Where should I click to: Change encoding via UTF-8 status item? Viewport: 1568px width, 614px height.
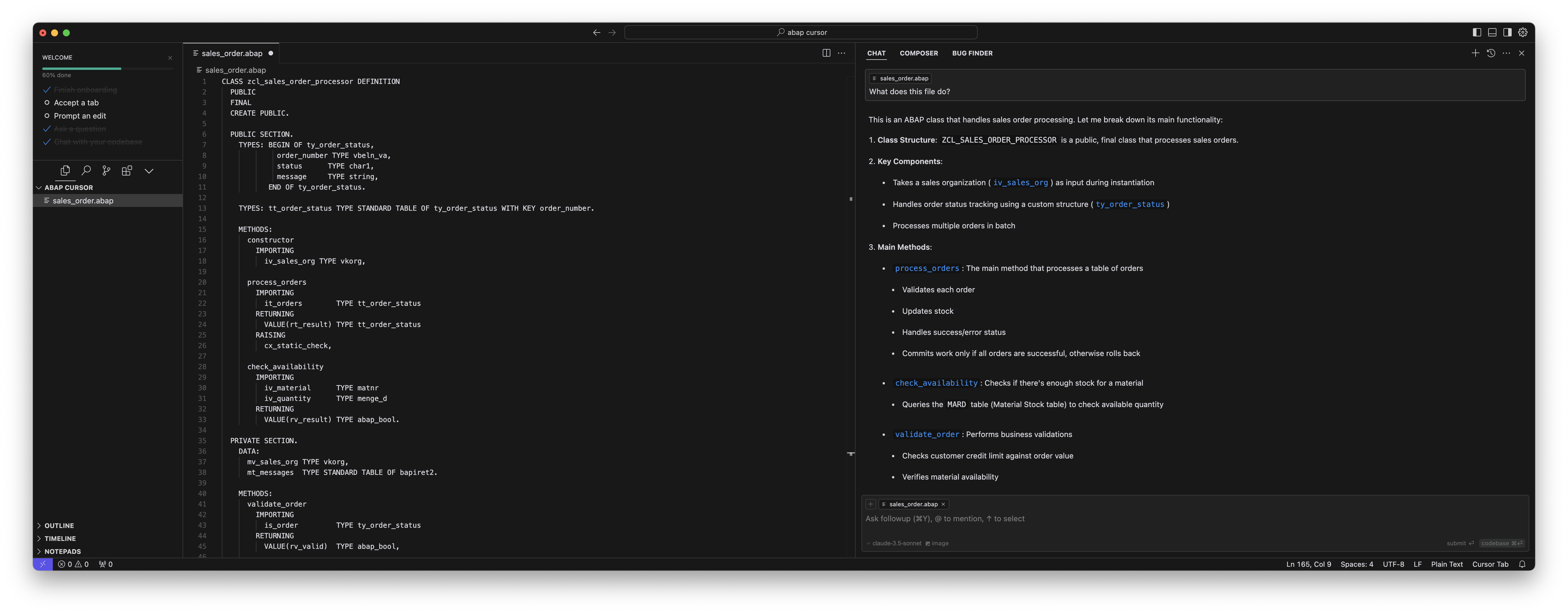[1393, 564]
